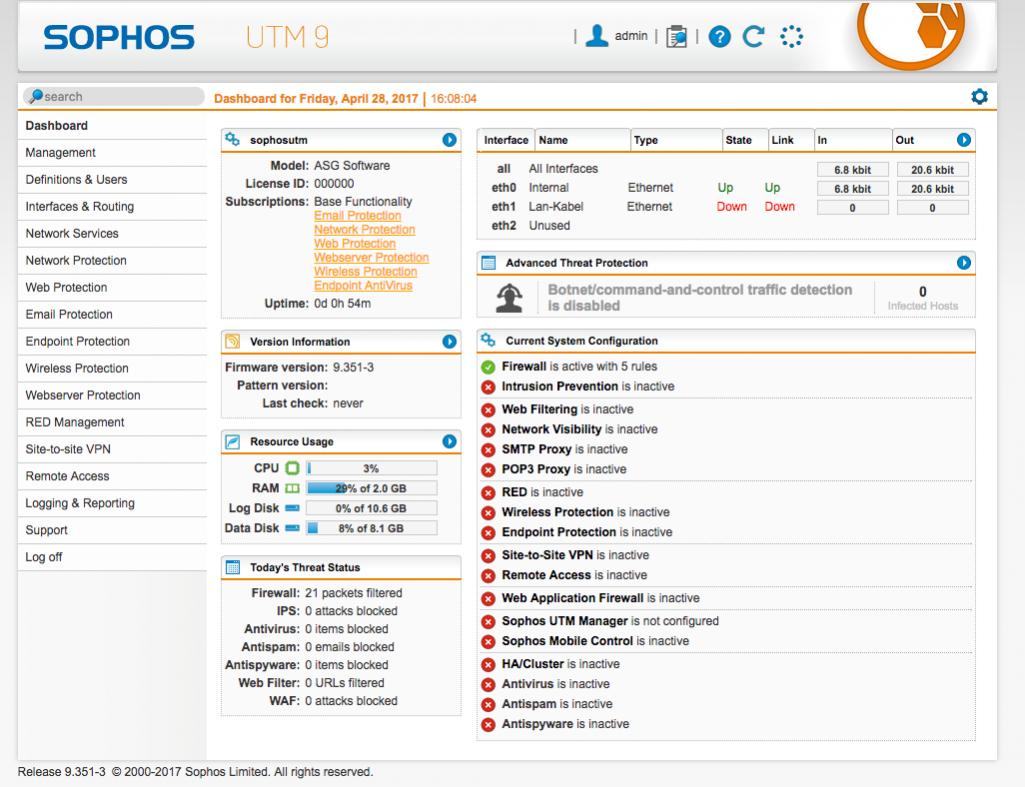Open the live log document icon in header
This screenshot has height=787, width=1025.
[676, 37]
